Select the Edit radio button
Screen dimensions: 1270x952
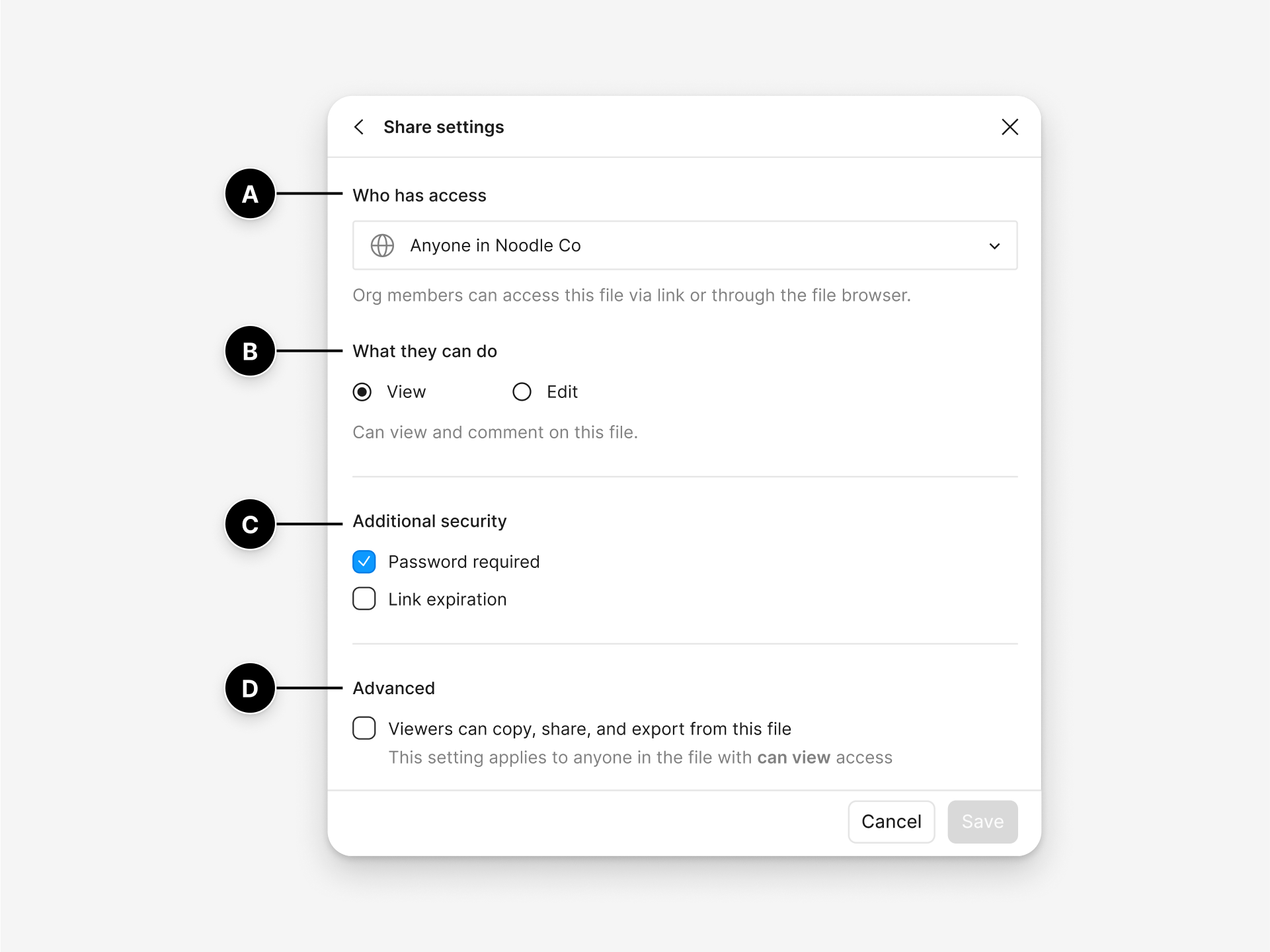pyautogui.click(x=522, y=392)
